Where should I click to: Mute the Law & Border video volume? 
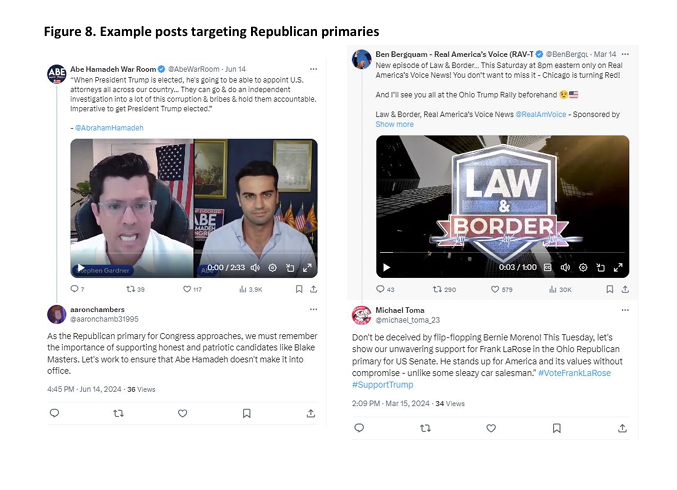click(565, 268)
